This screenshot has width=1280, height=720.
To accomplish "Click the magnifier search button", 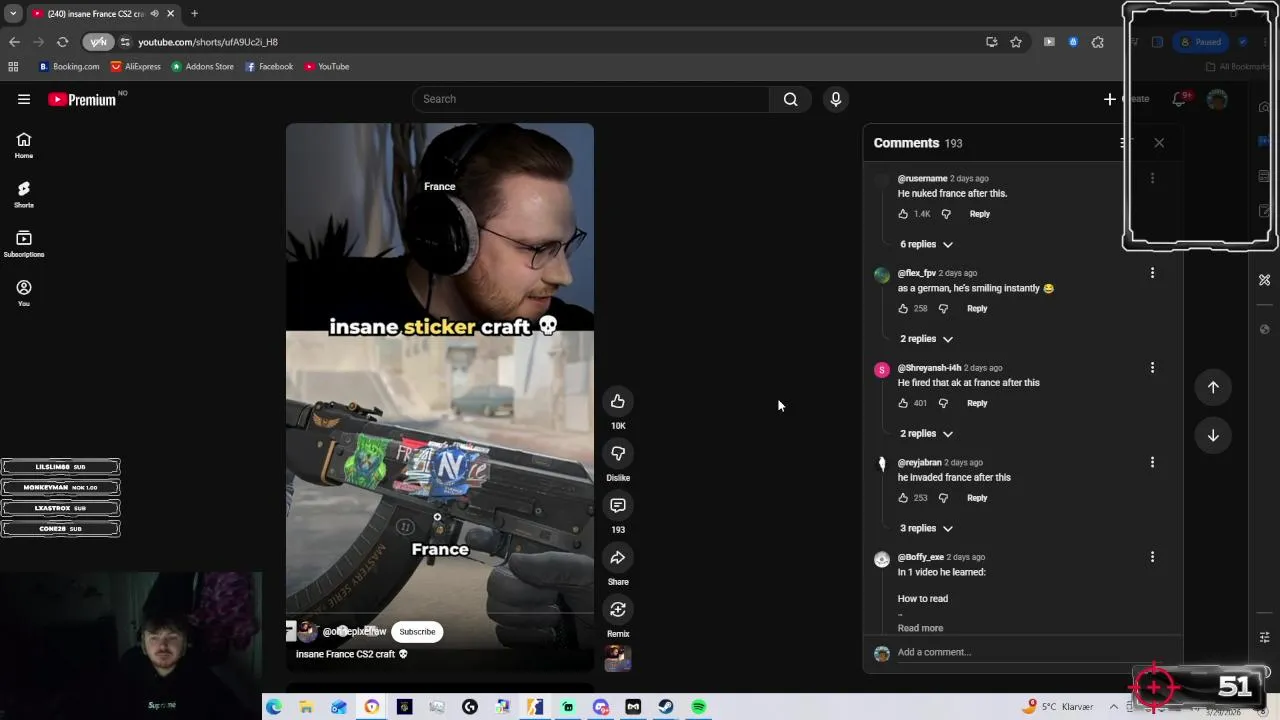I will point(790,99).
